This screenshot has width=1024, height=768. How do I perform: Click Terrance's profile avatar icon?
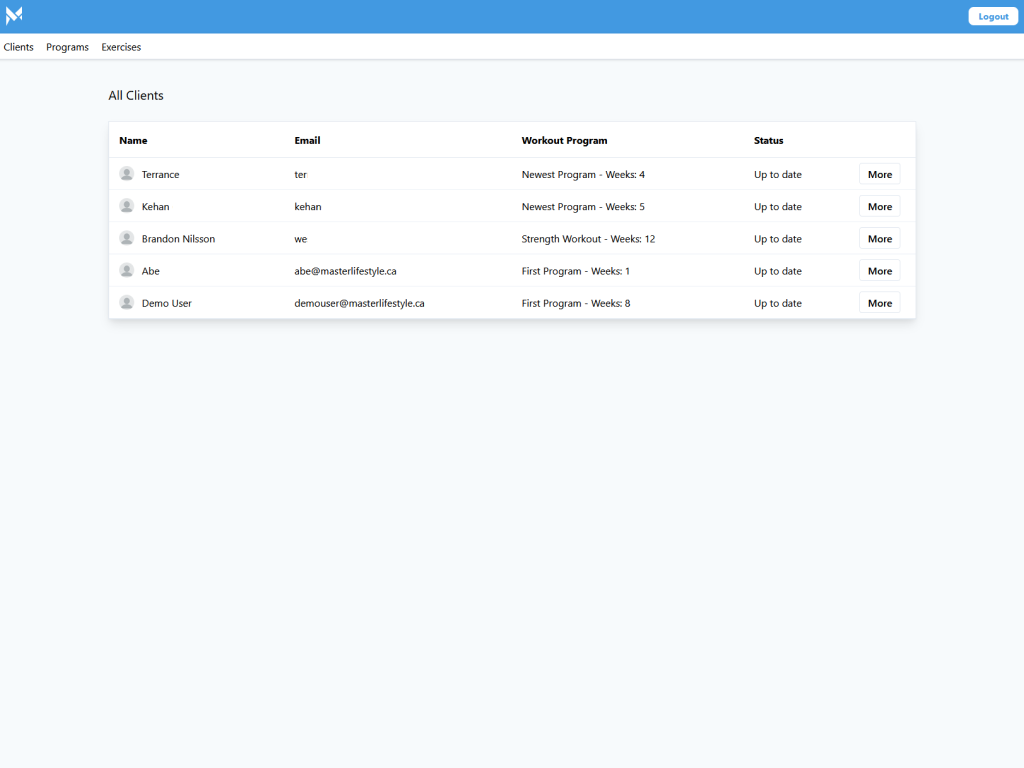pos(126,173)
